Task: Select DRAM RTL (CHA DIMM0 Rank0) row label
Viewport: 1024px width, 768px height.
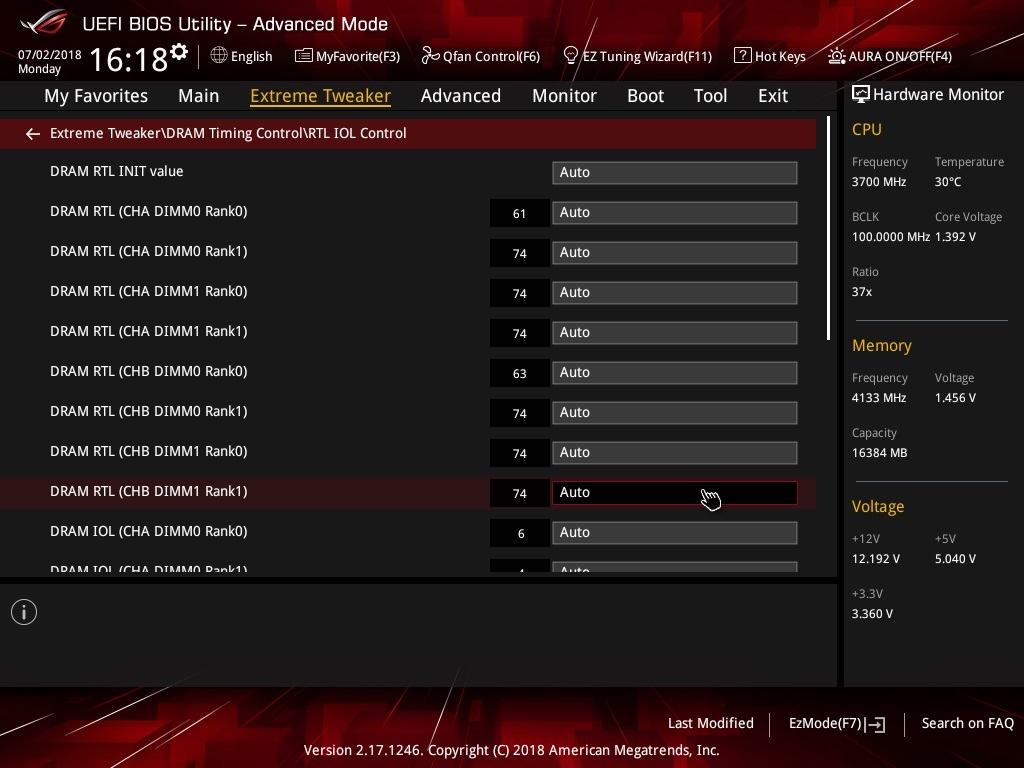Action: (x=149, y=212)
